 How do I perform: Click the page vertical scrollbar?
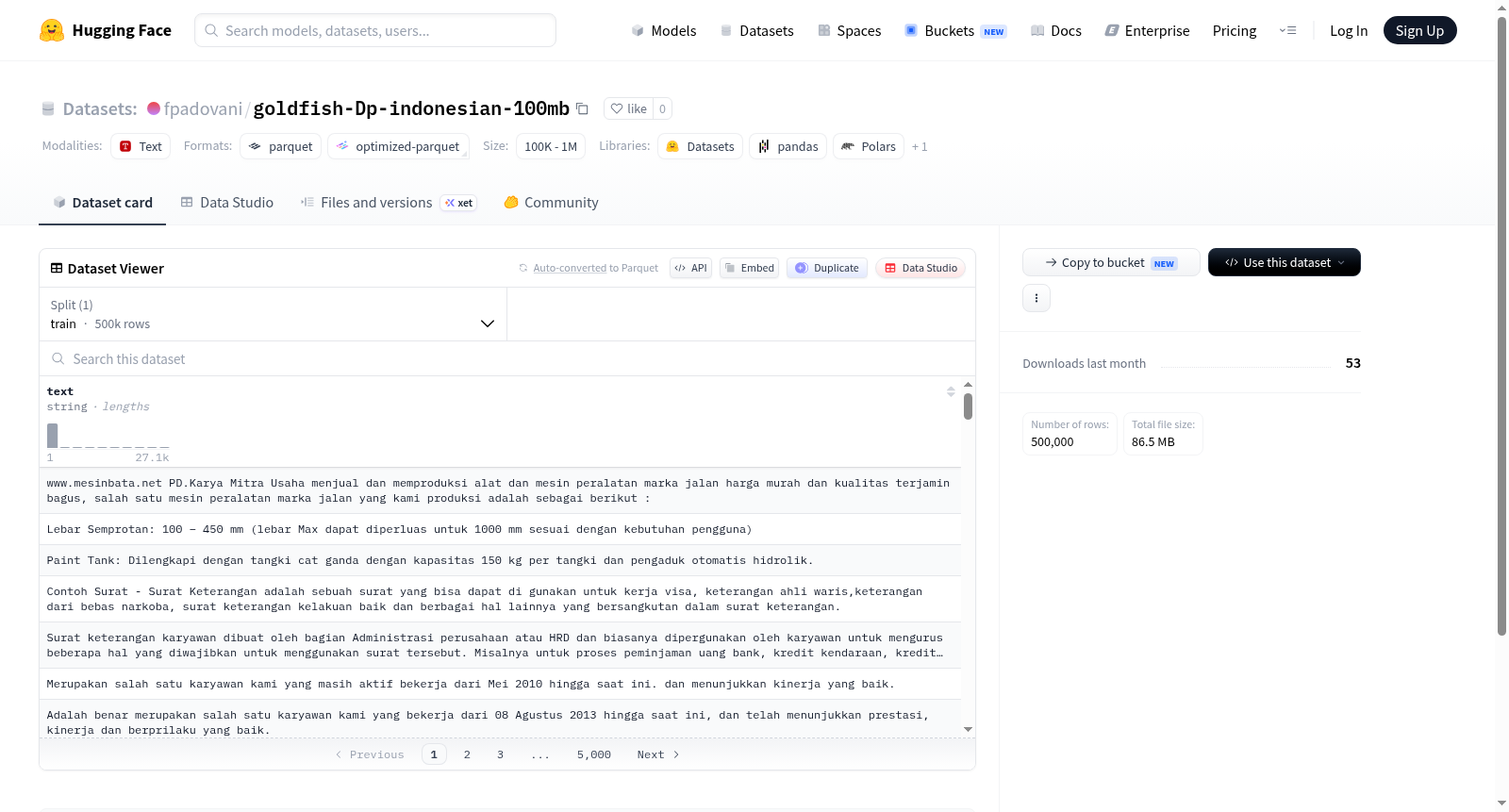pos(1502,325)
